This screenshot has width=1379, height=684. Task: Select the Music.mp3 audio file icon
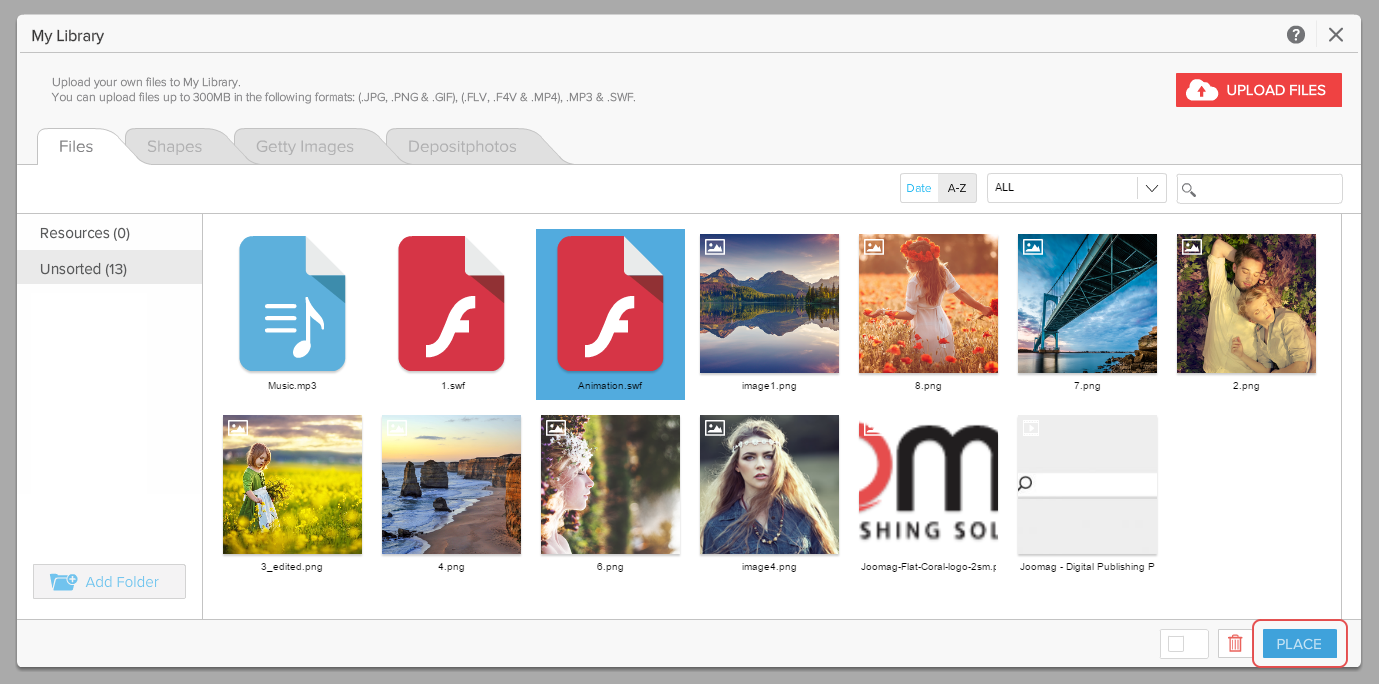pos(292,304)
